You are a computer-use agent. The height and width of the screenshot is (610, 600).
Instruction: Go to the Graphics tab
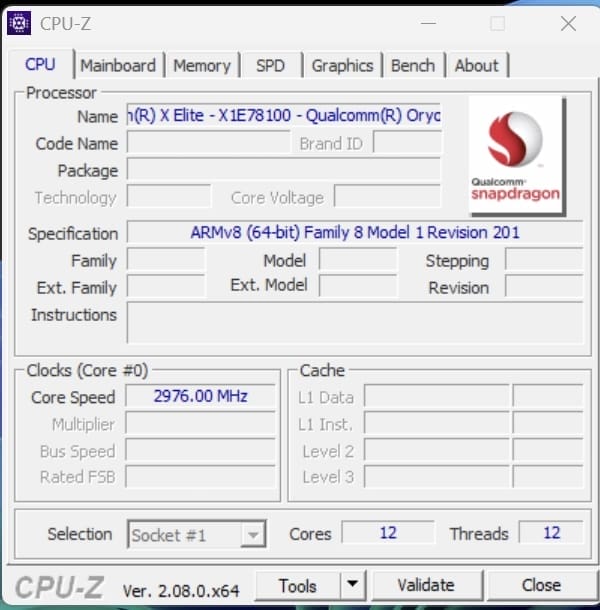click(x=342, y=65)
